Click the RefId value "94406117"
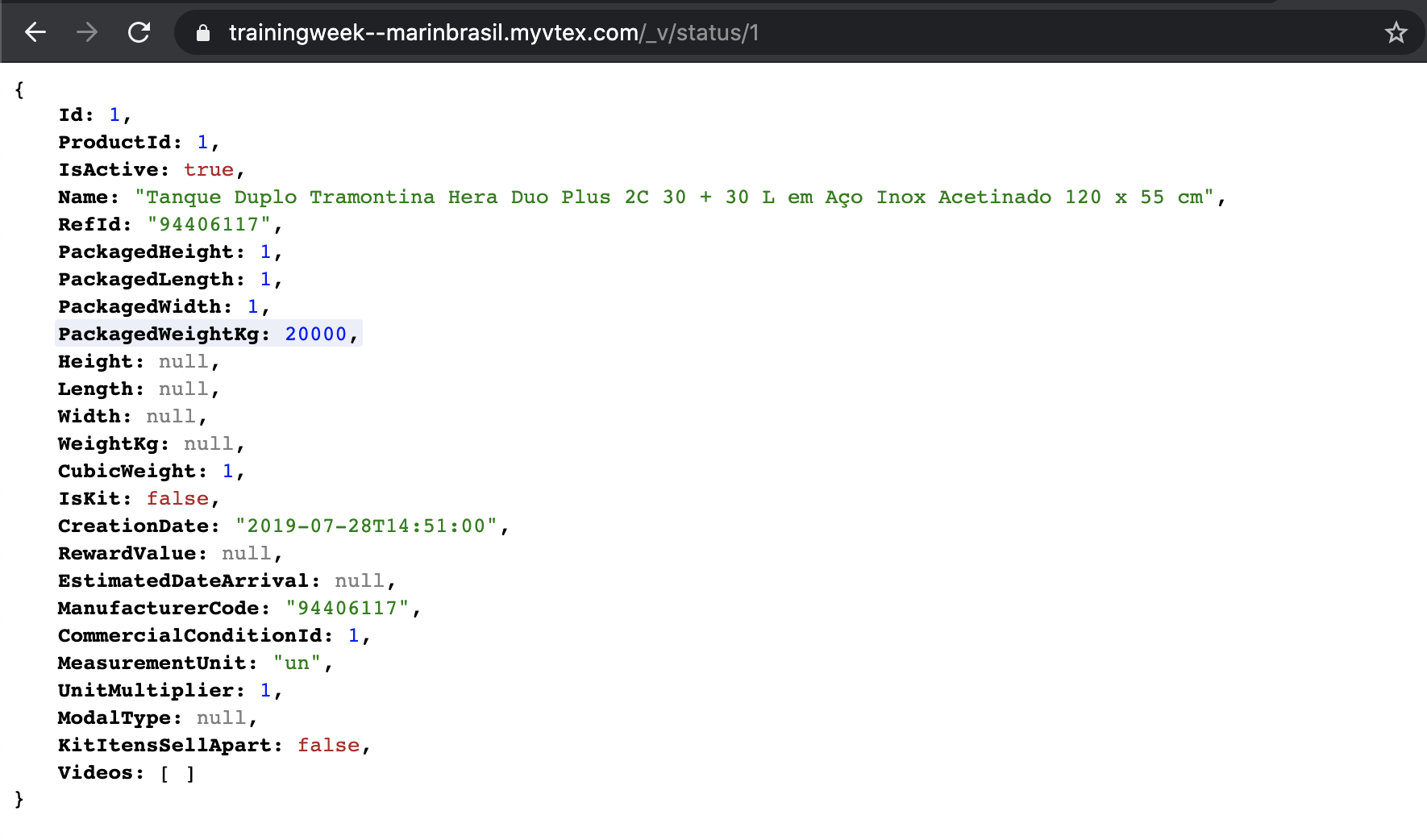 pos(209,225)
